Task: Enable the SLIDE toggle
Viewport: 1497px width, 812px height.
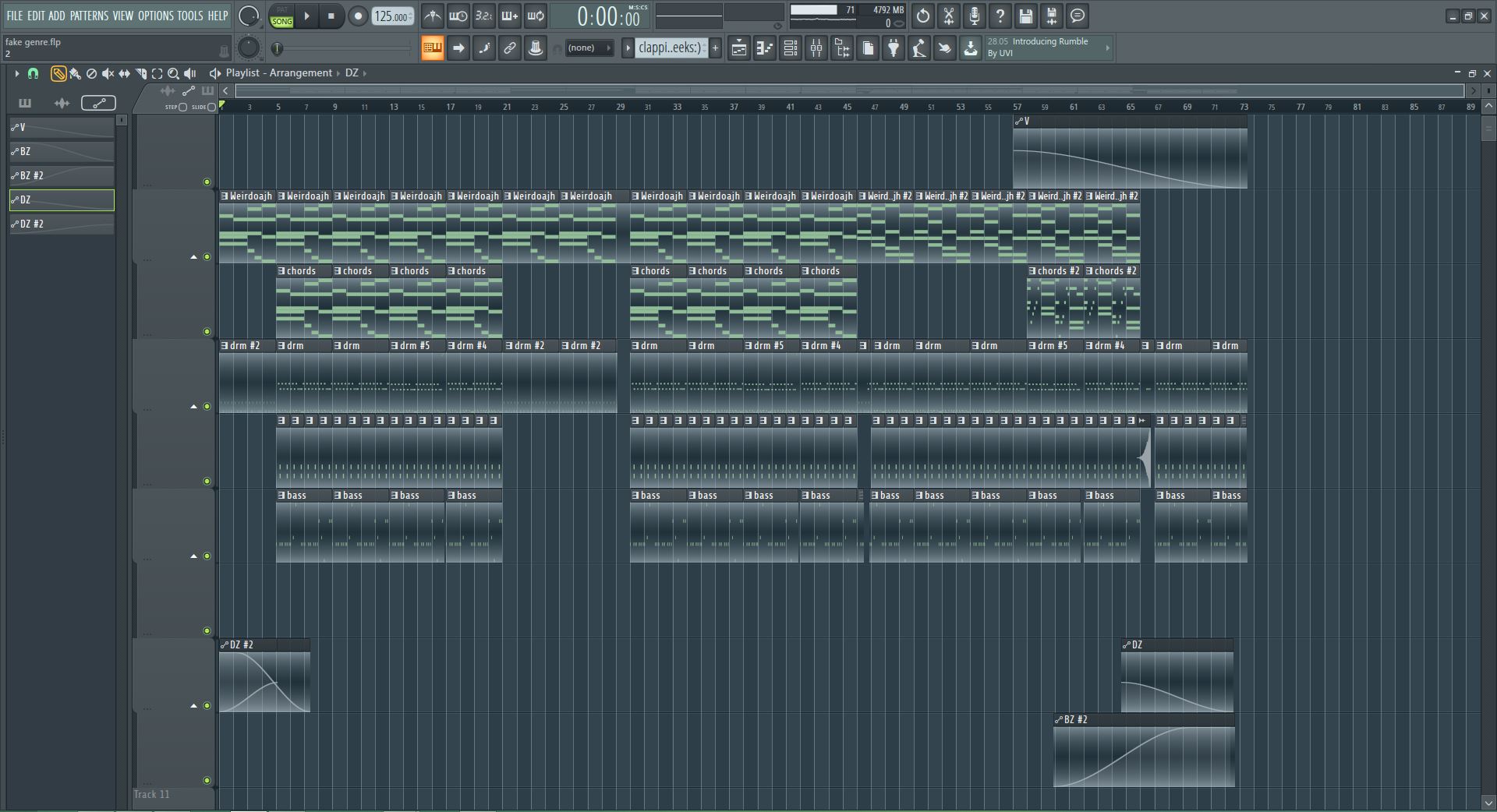Action: [x=211, y=107]
